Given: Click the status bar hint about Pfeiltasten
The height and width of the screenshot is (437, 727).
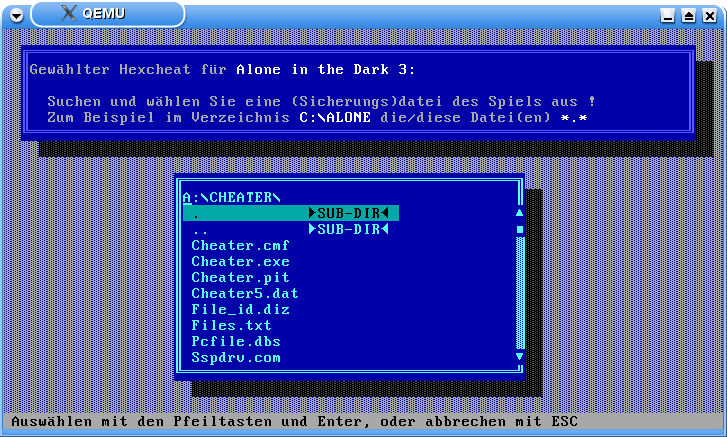Looking at the screenshot, I should 294,421.
